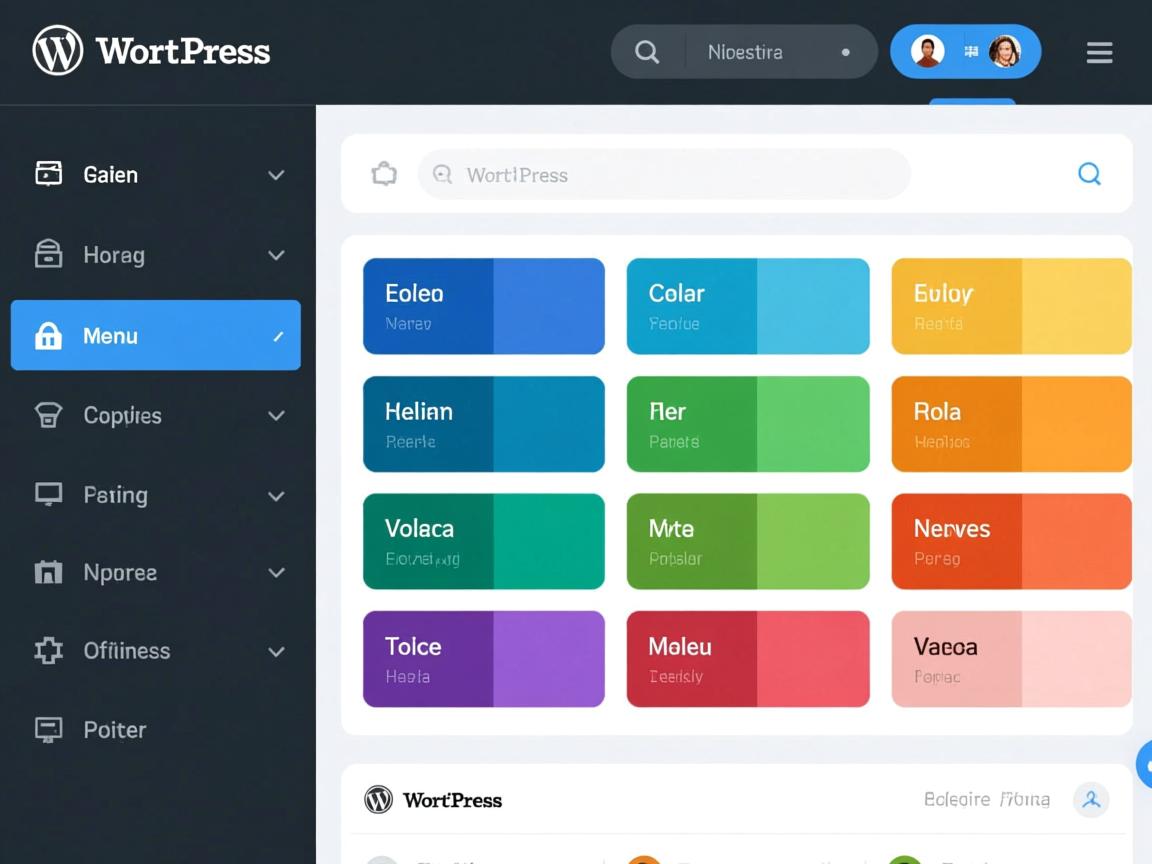
Task: Open the user avatars account pill
Action: click(965, 52)
